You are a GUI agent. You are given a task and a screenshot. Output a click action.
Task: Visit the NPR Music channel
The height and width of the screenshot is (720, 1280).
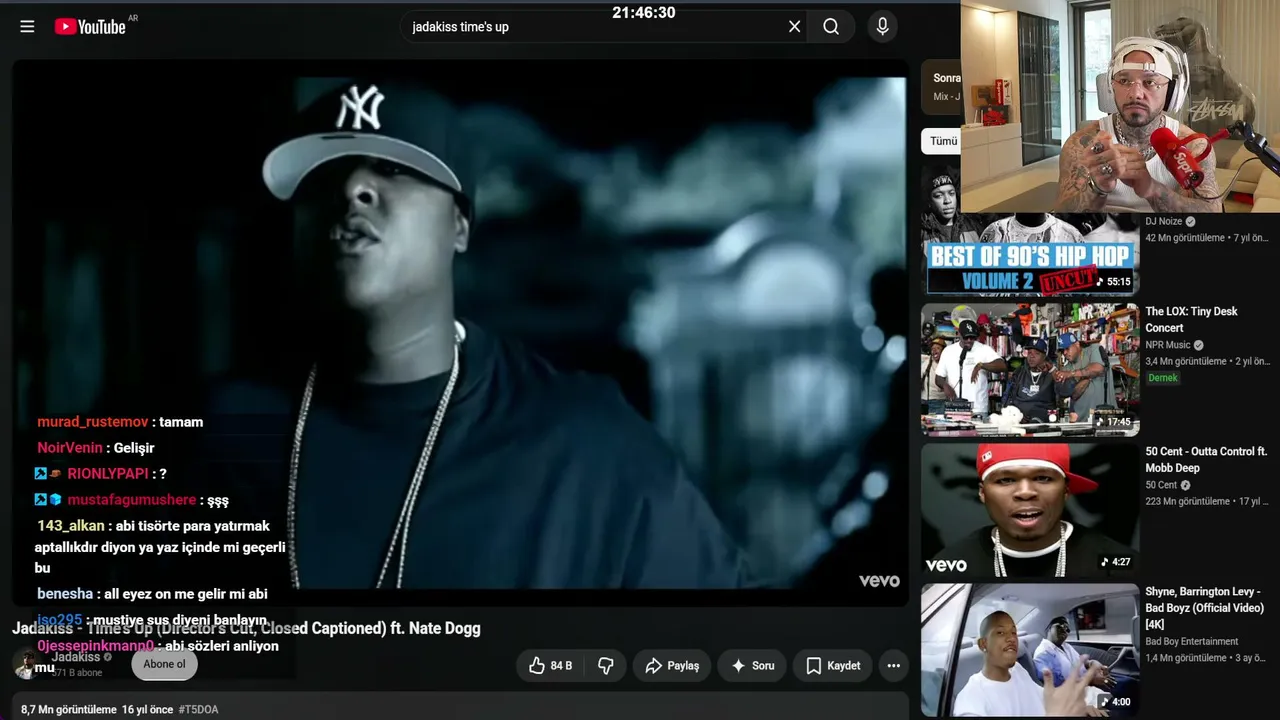coord(1168,345)
